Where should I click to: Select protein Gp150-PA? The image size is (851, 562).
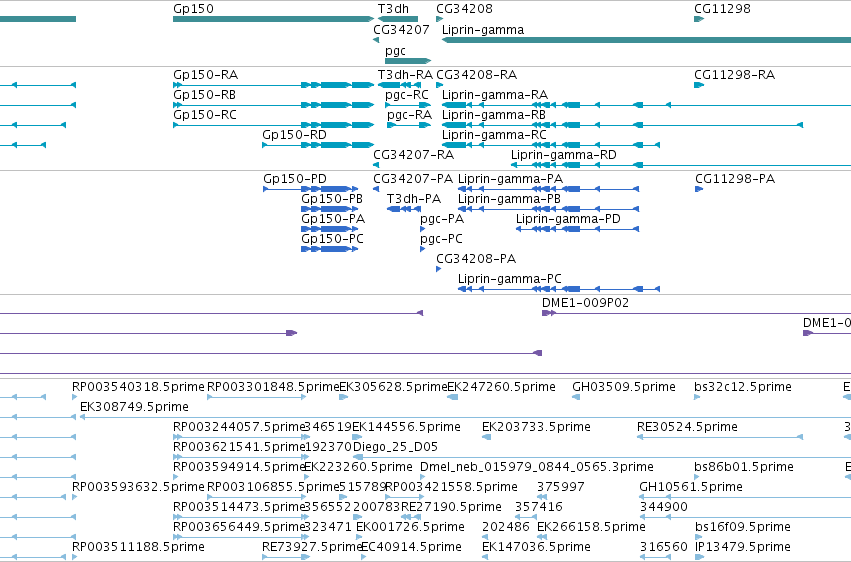click(x=329, y=229)
